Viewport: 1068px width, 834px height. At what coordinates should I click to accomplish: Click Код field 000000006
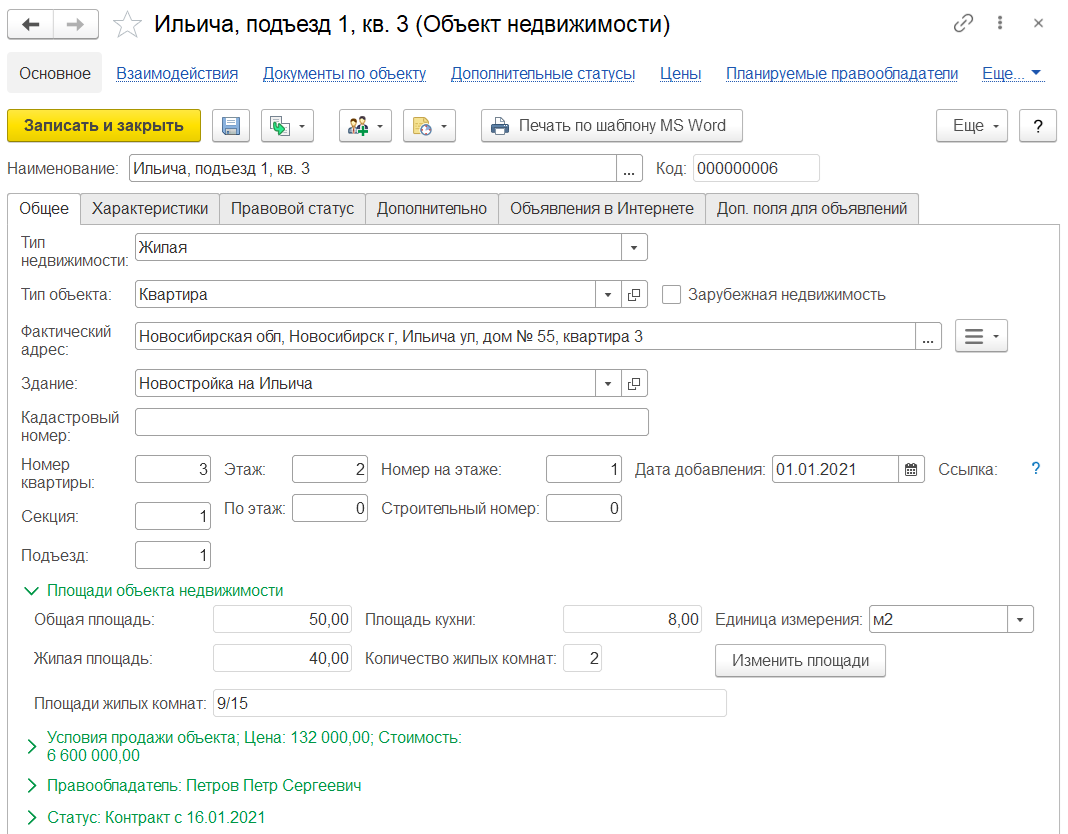[756, 168]
